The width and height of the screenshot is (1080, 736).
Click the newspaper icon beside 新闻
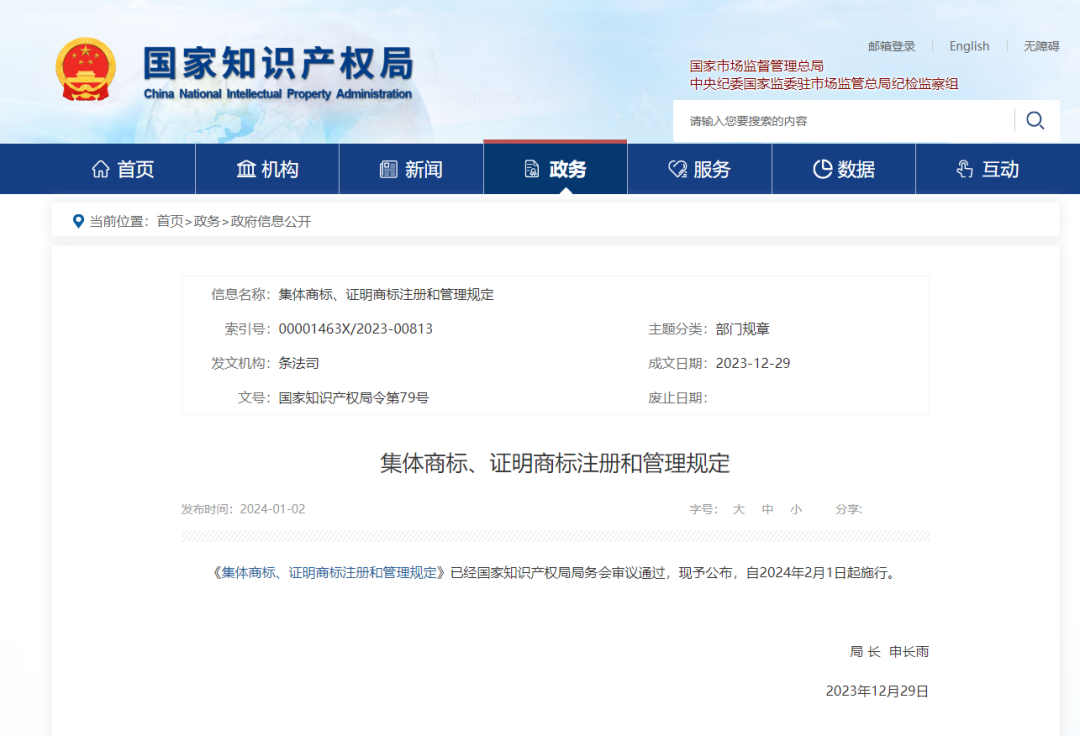tap(389, 169)
